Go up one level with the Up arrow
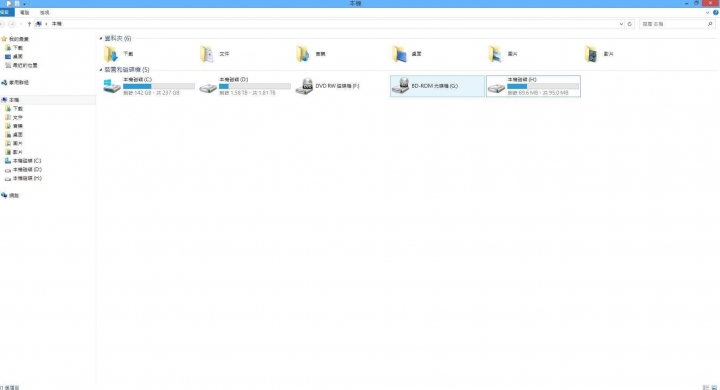The width and height of the screenshot is (720, 390). click(x=29, y=24)
